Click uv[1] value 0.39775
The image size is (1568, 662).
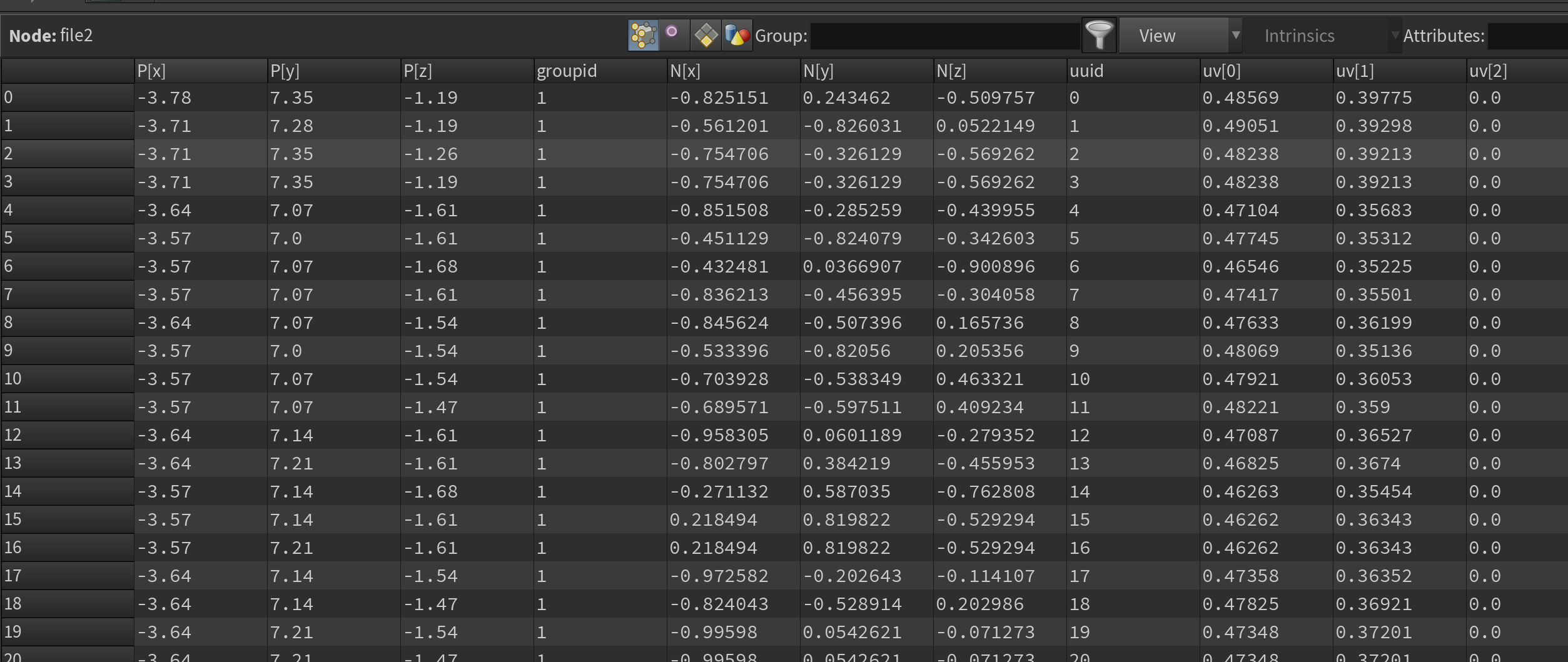pos(1374,98)
